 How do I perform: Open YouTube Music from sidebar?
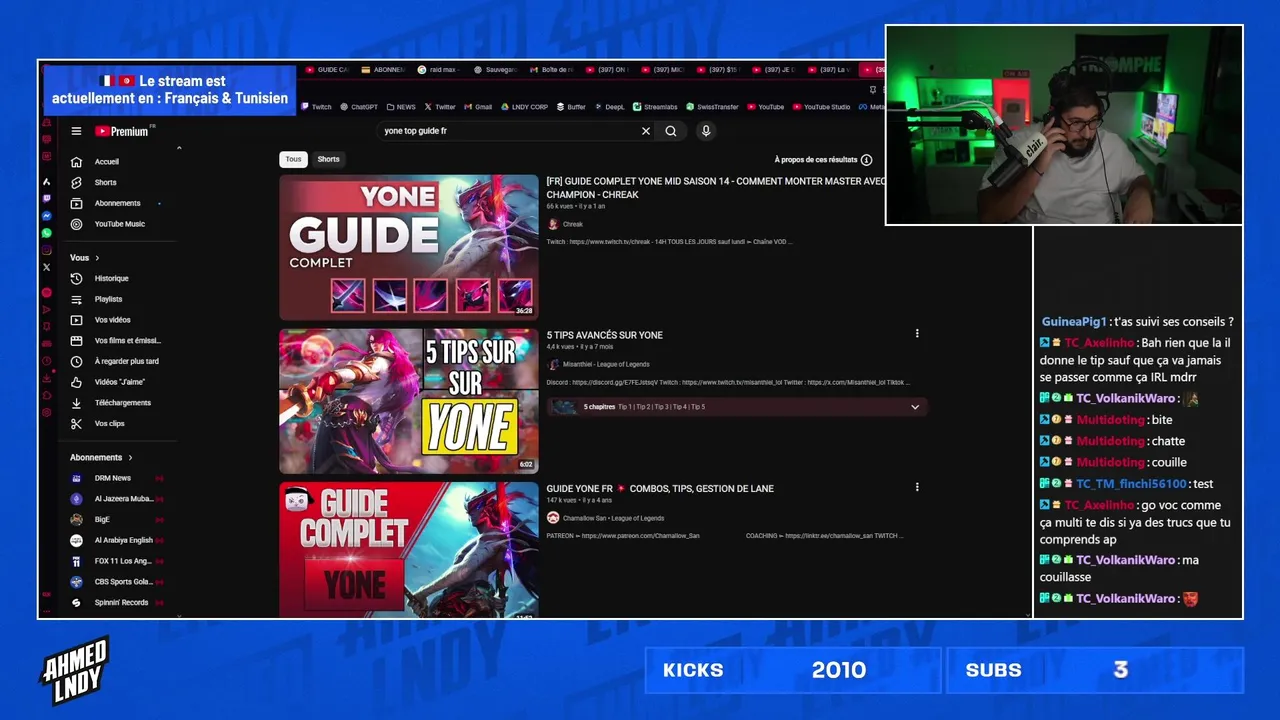110,224
